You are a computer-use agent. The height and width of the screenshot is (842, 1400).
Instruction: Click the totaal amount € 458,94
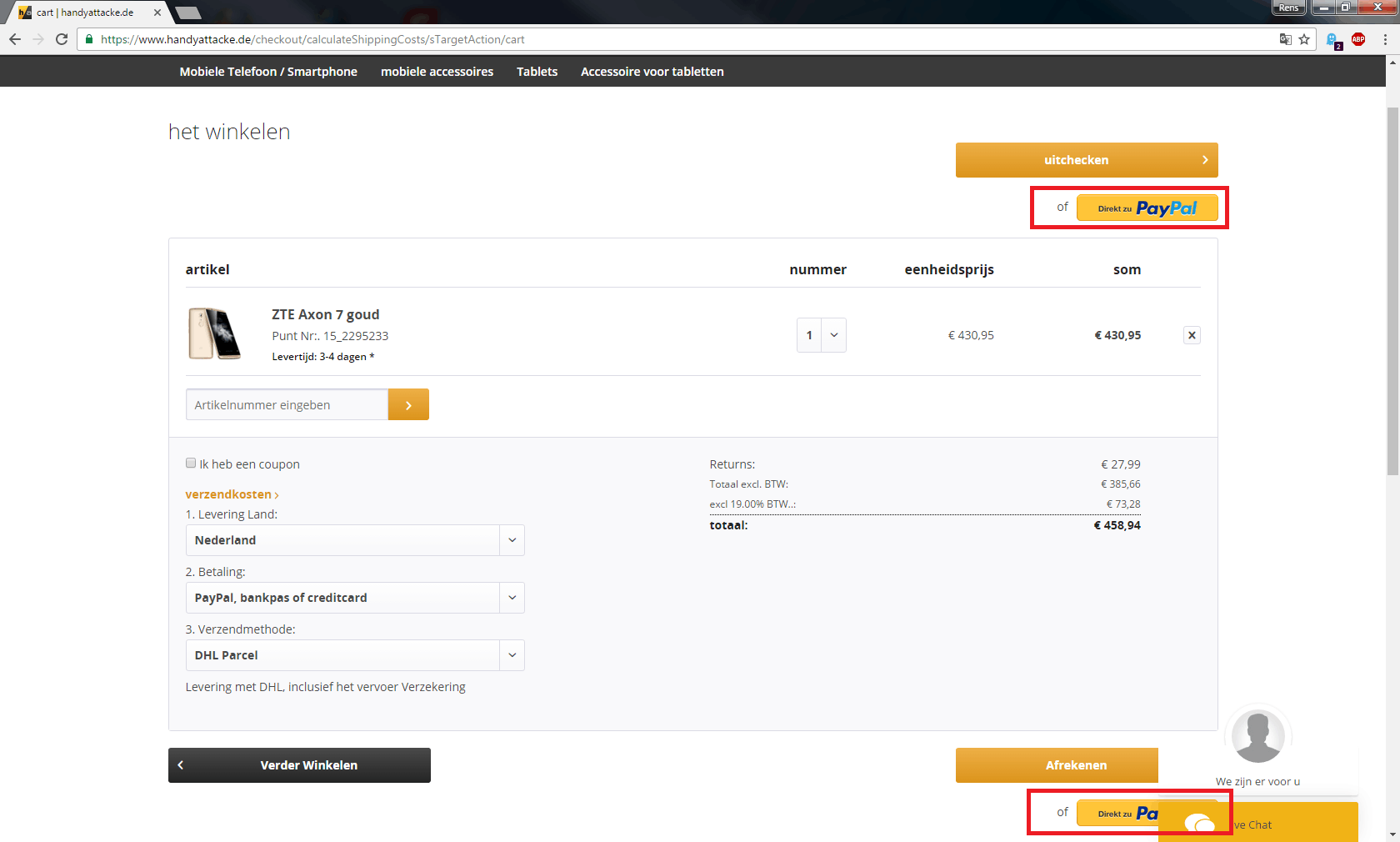pyautogui.click(x=1117, y=525)
